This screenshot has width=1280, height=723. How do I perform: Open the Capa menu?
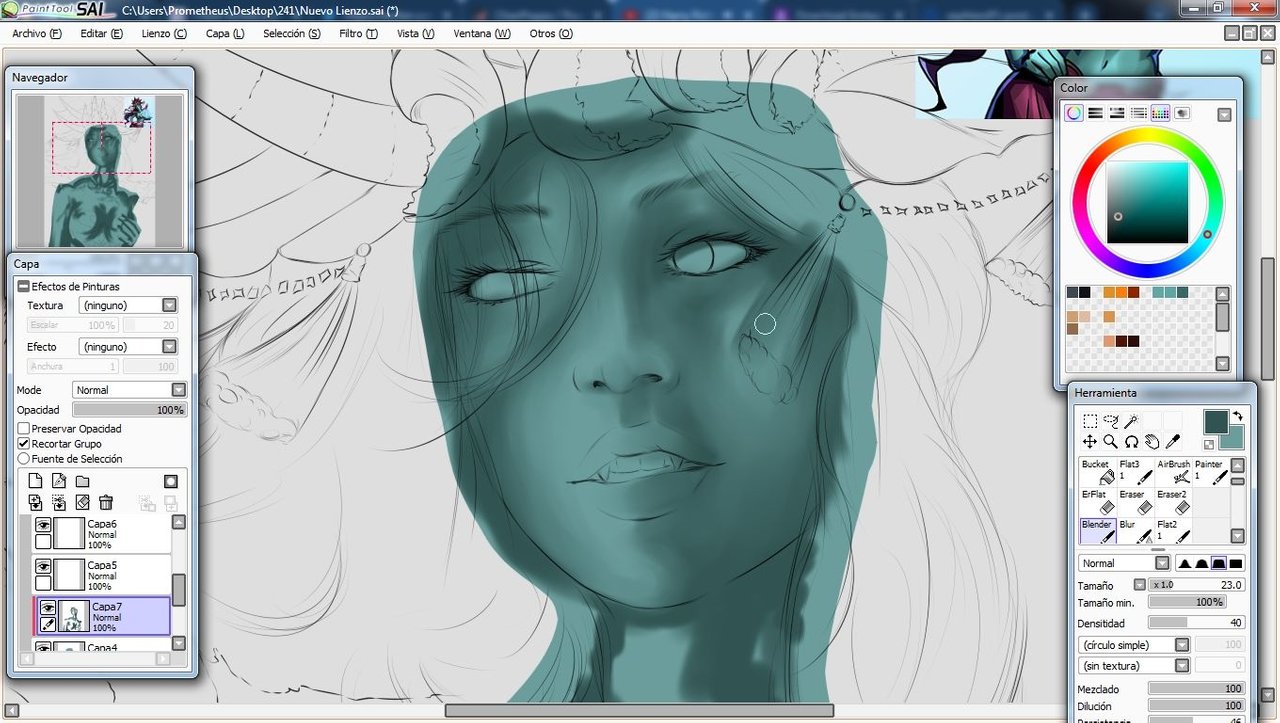tap(225, 33)
